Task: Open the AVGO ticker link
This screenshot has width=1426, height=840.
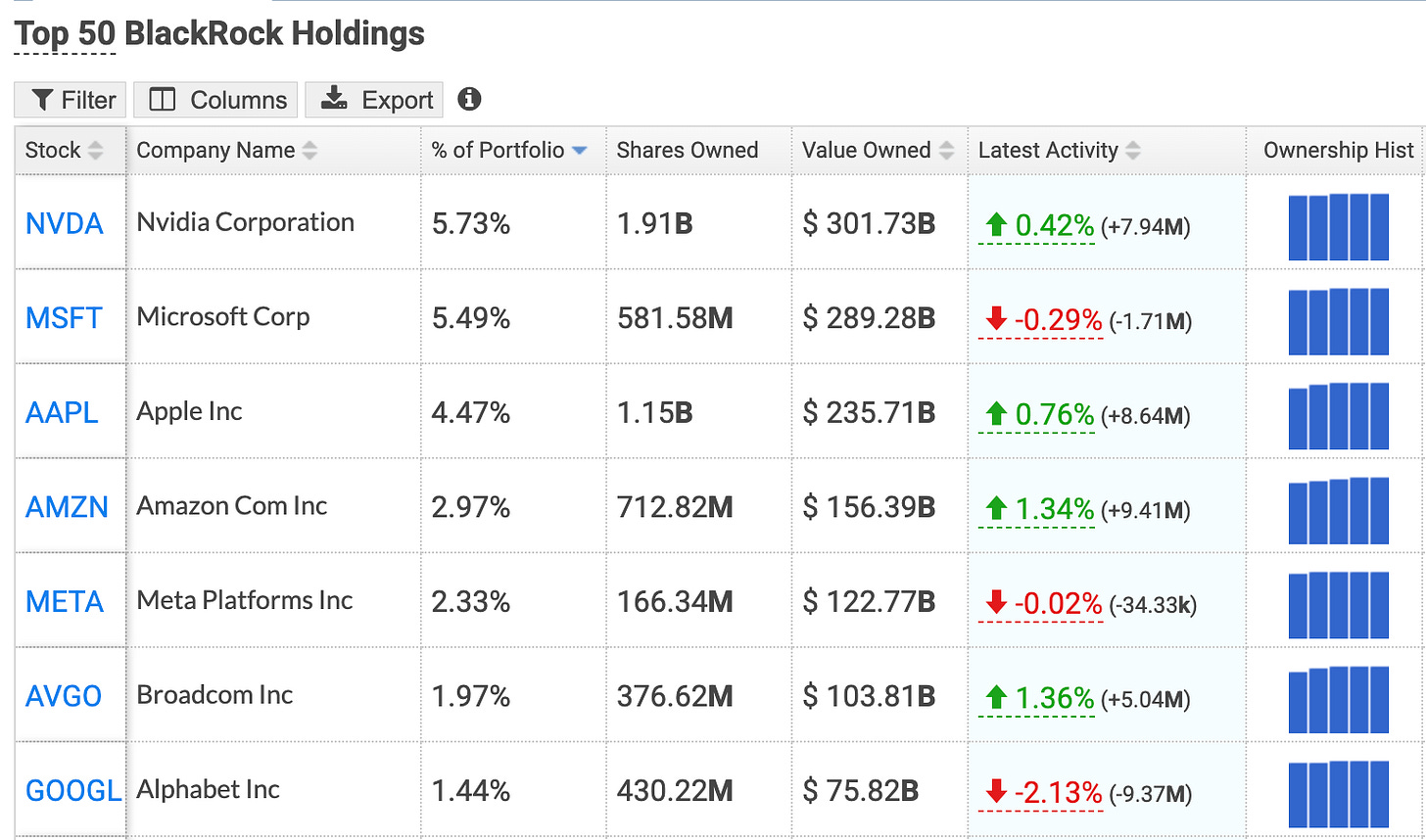Action: tap(64, 697)
